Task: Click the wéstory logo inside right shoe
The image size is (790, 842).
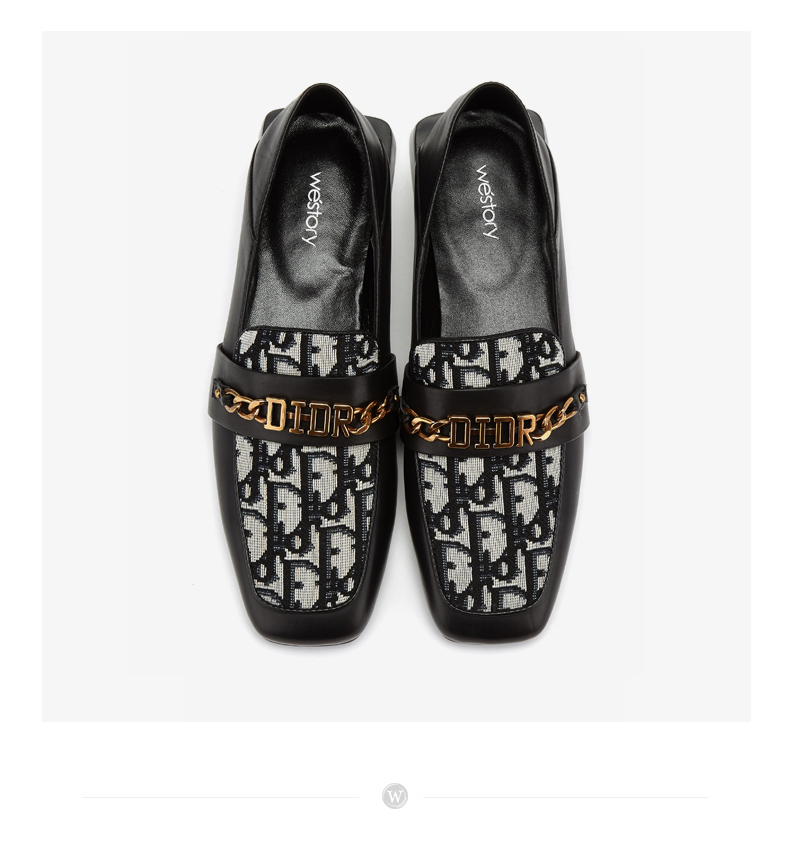Action: coord(488,201)
